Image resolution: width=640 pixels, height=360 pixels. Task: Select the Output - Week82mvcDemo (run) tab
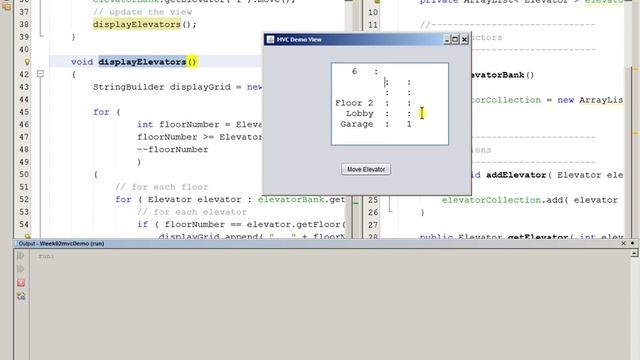pyautogui.click(x=61, y=244)
